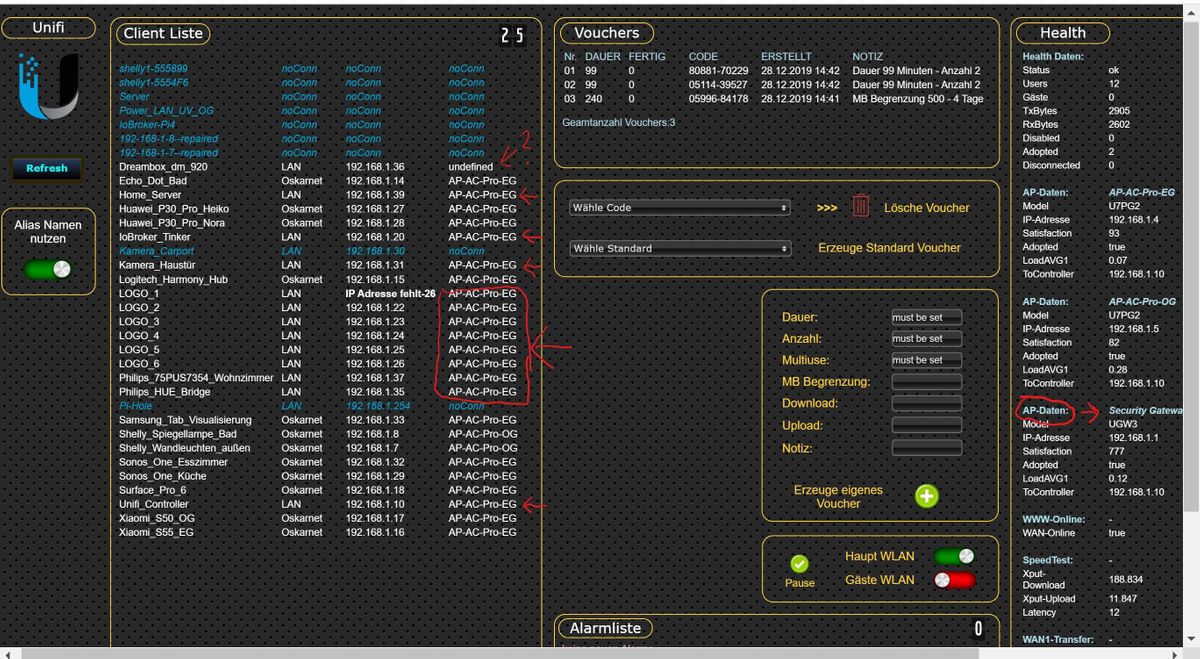Click voucher code 05114-39527
Viewport: 1200px width, 659px height.
[718, 85]
